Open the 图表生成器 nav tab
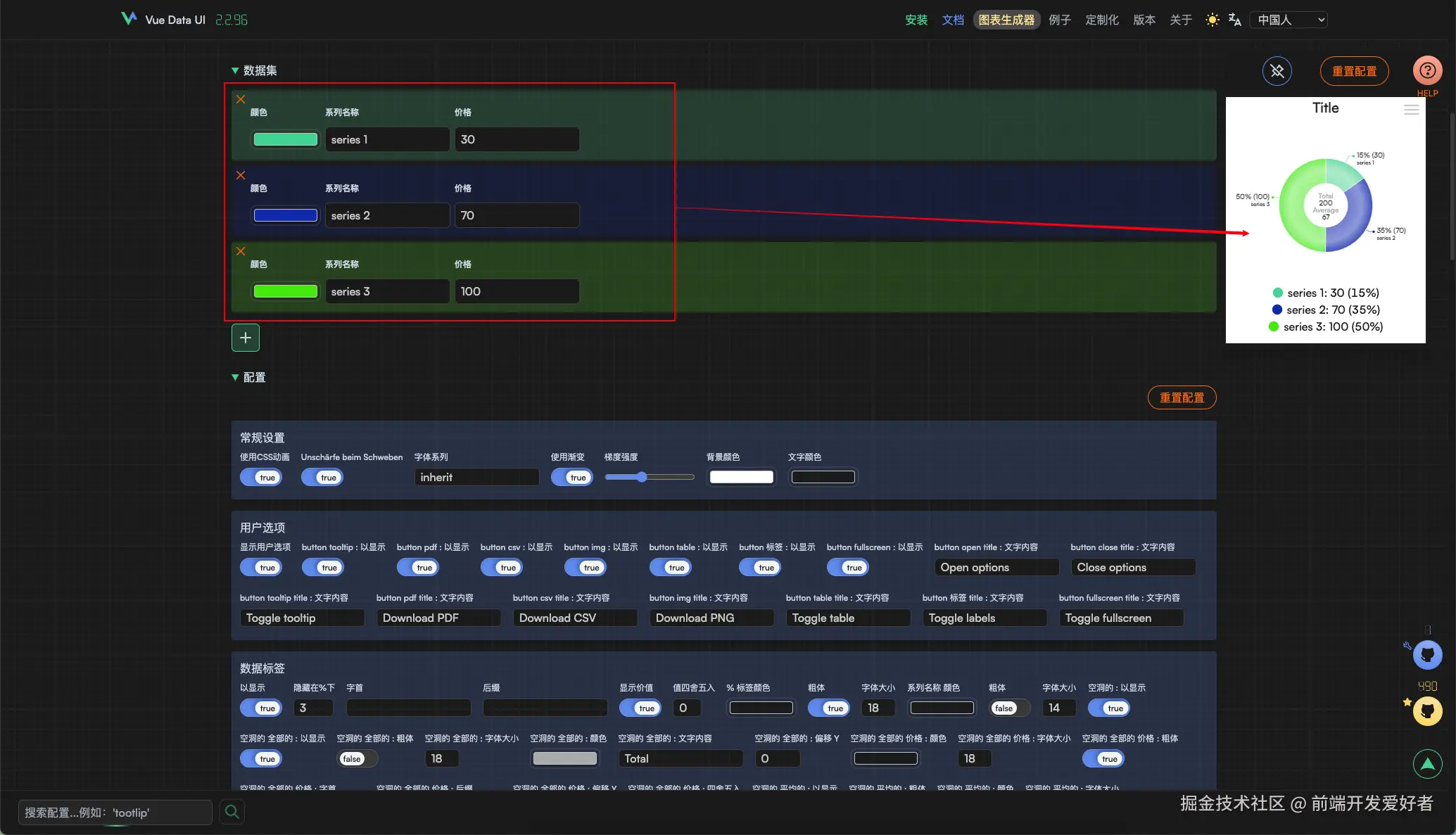Screen dimensions: 1456x835 [1006, 20]
